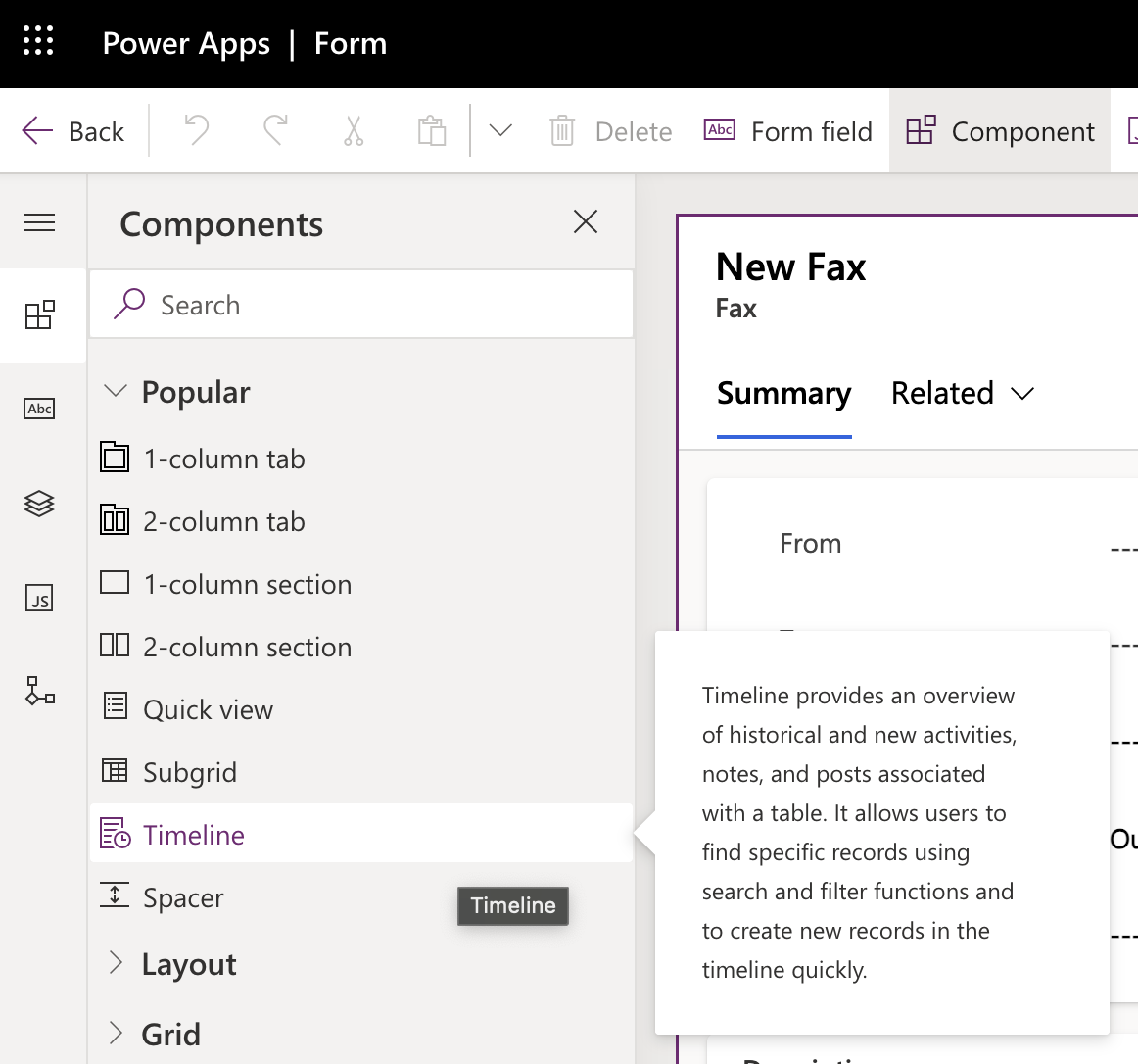Expand the Layout group
Viewport: 1138px width, 1064px height.
tap(172, 964)
